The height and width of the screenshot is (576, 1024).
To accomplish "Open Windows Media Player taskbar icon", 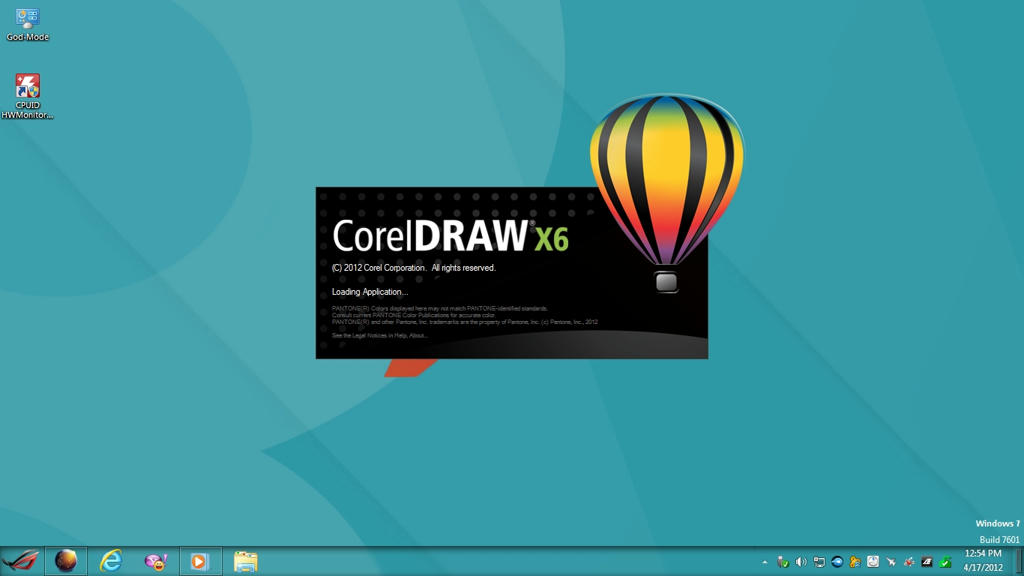I will (x=200, y=561).
